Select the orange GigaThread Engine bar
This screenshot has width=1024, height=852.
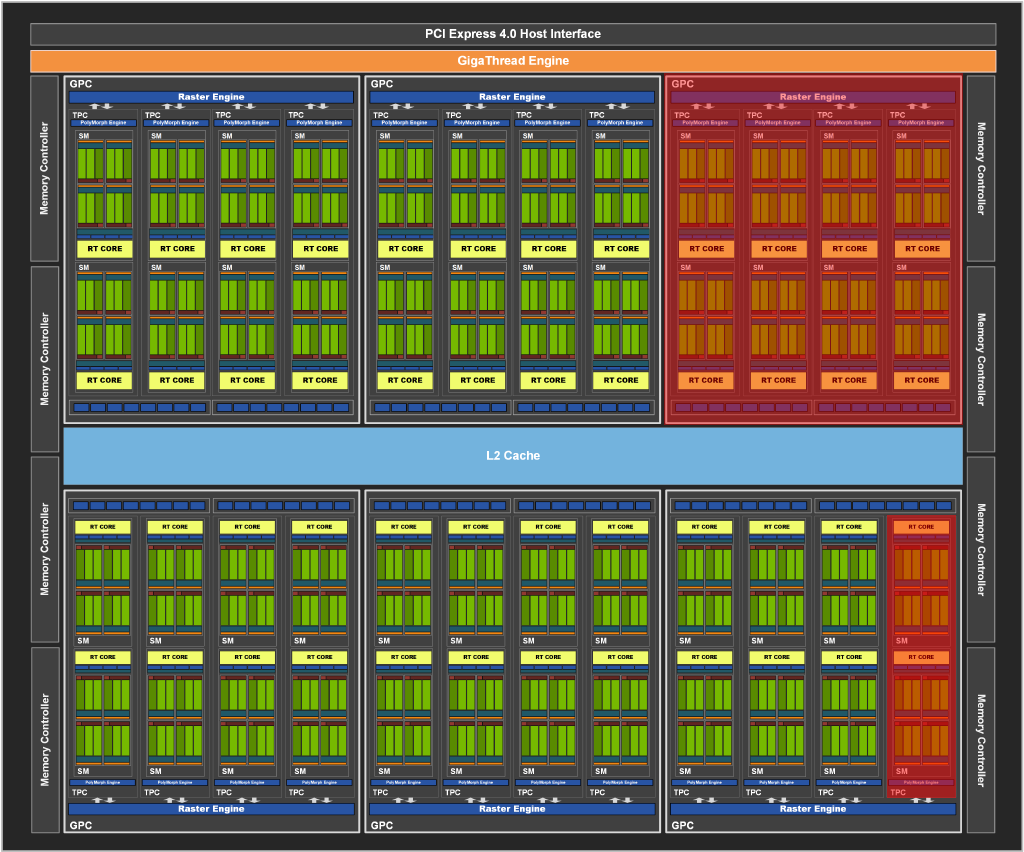click(512, 61)
